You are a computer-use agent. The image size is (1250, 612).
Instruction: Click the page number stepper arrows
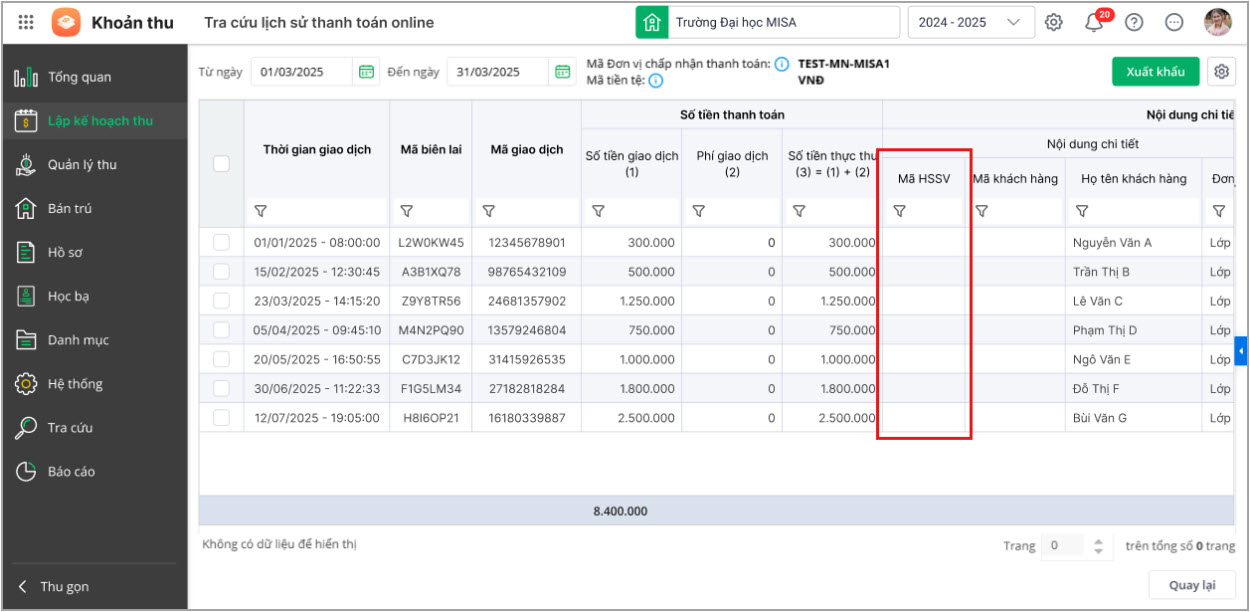click(1098, 546)
